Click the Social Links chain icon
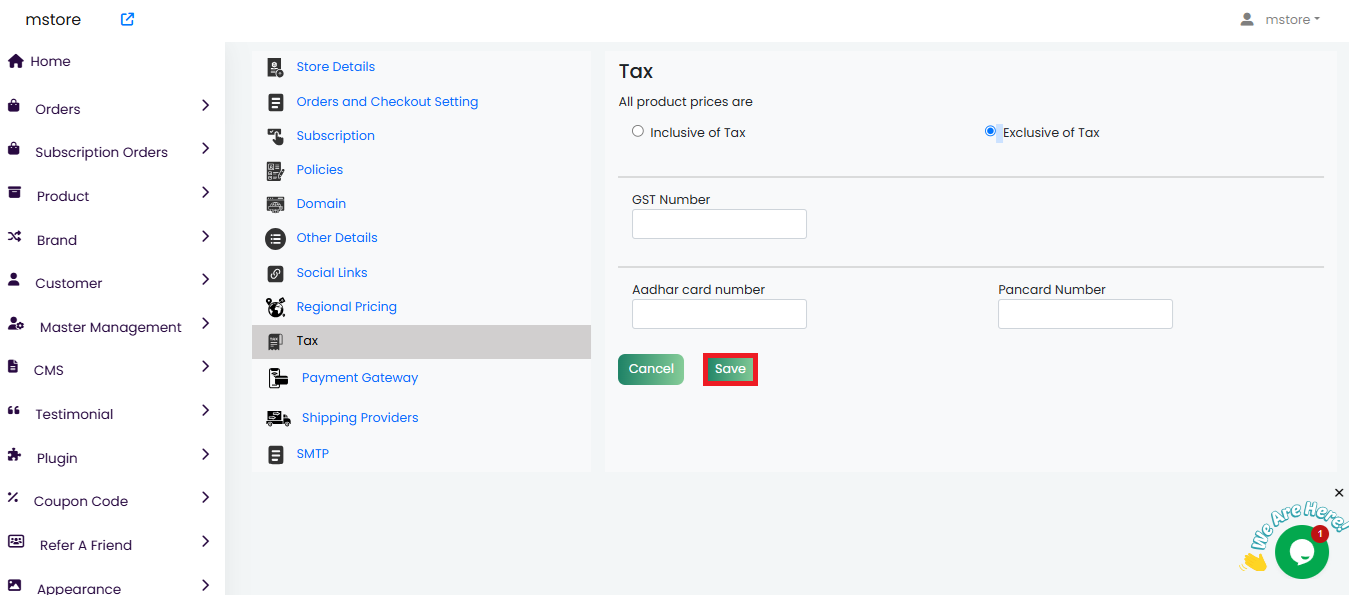 tap(275, 273)
